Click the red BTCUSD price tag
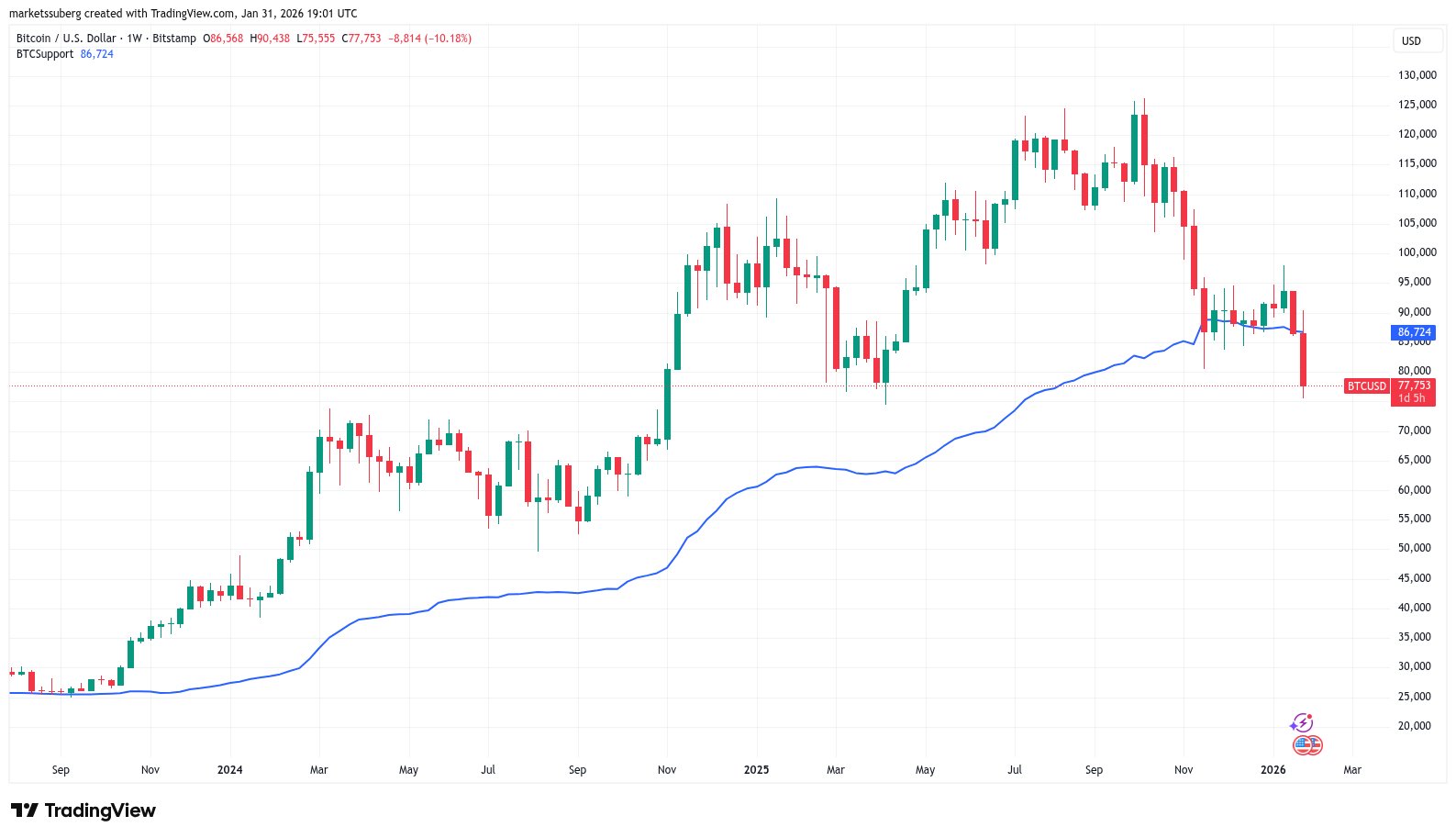 pos(1366,386)
